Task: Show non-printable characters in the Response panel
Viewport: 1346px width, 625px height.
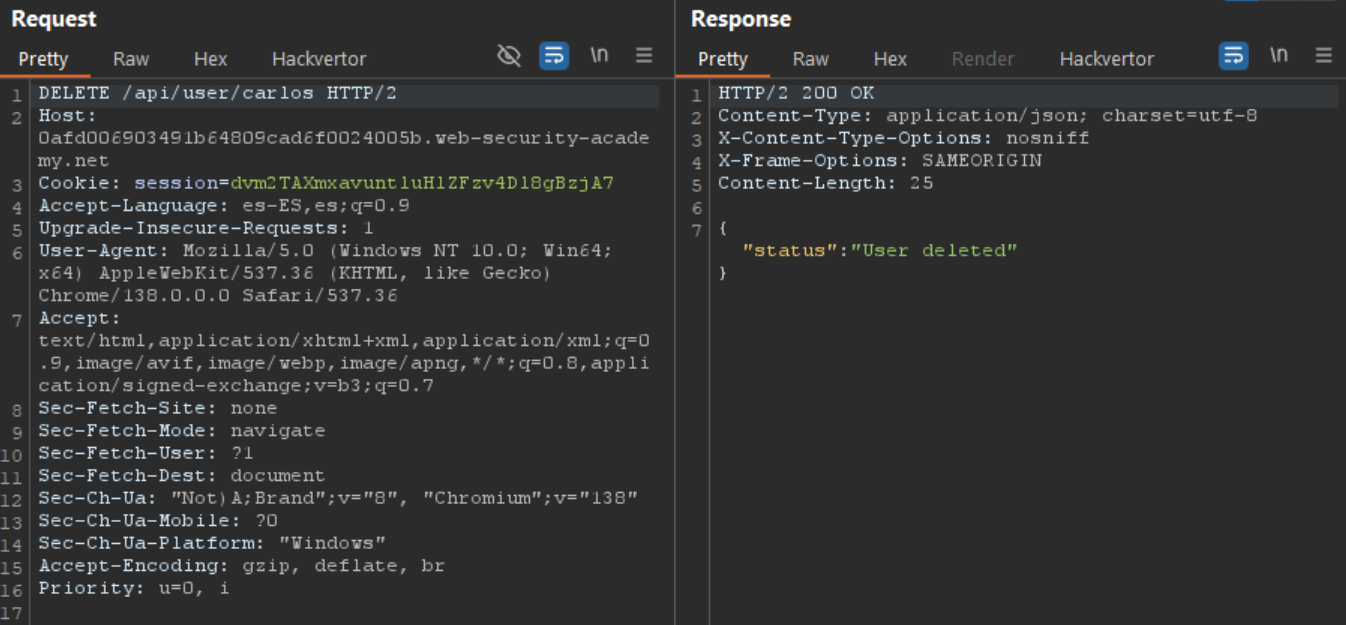Action: click(x=1279, y=56)
